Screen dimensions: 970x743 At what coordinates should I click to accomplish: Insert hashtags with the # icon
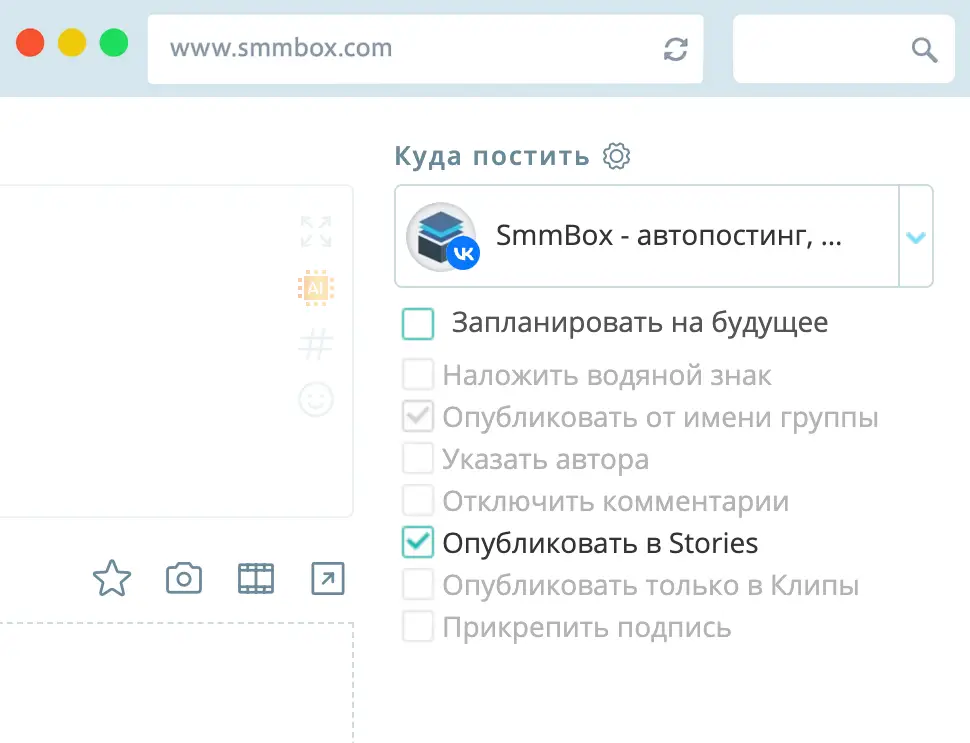pyautogui.click(x=316, y=344)
